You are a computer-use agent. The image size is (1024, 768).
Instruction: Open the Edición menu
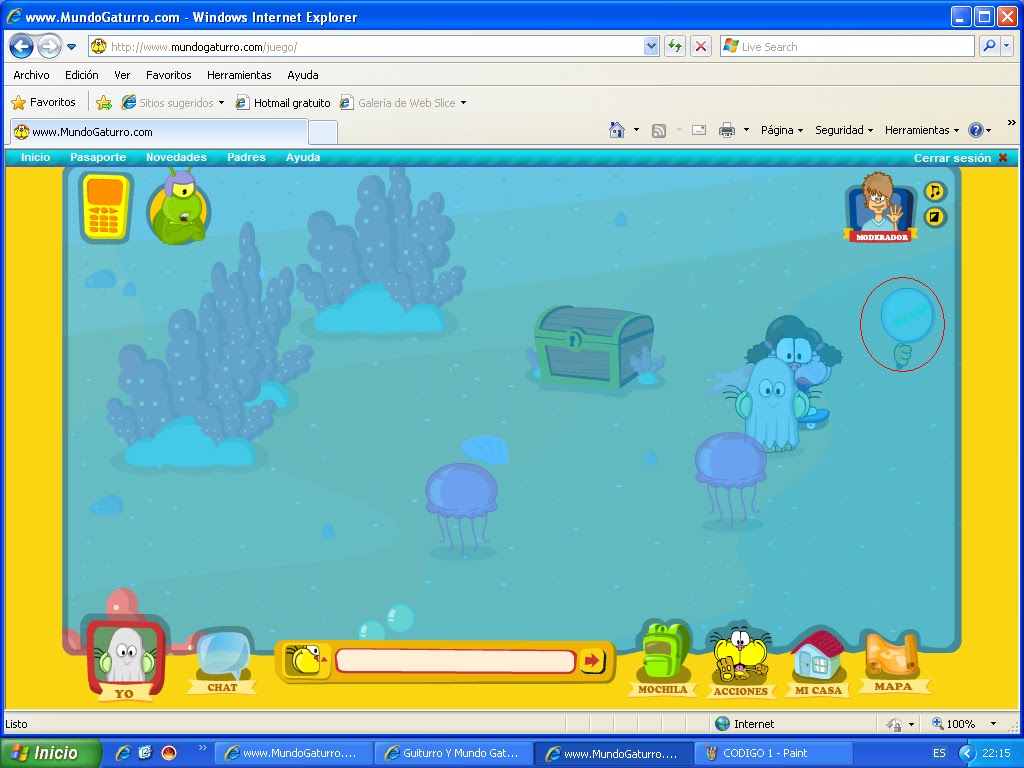coord(82,75)
